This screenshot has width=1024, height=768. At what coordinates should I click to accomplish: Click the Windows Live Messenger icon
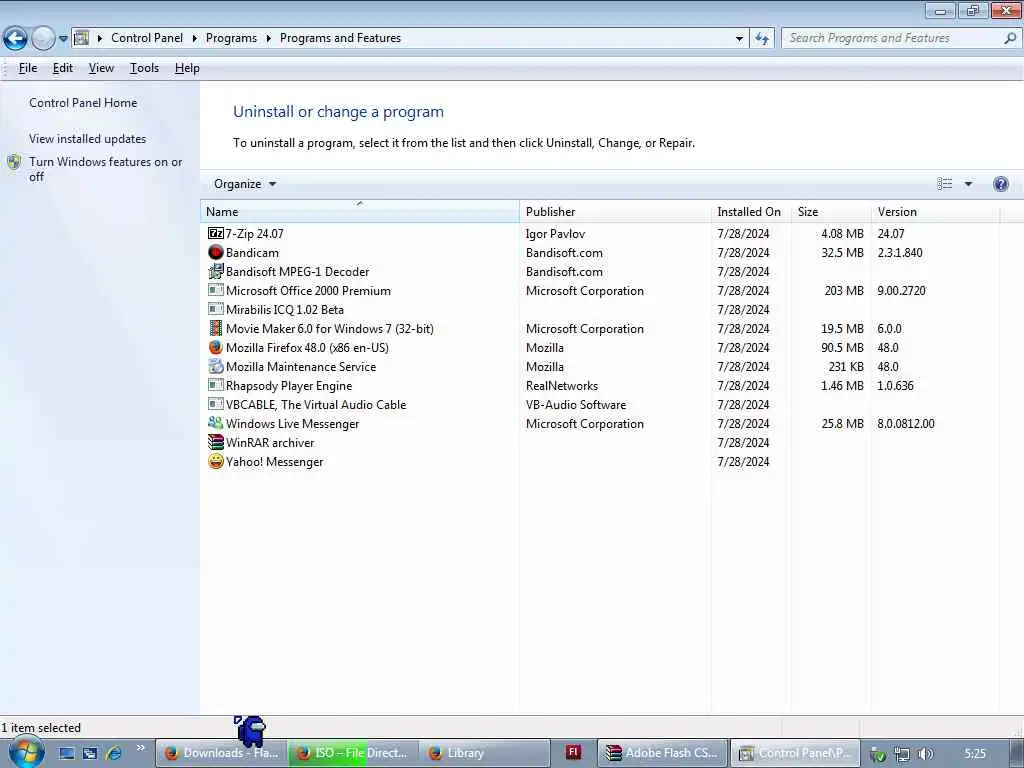pyautogui.click(x=216, y=423)
